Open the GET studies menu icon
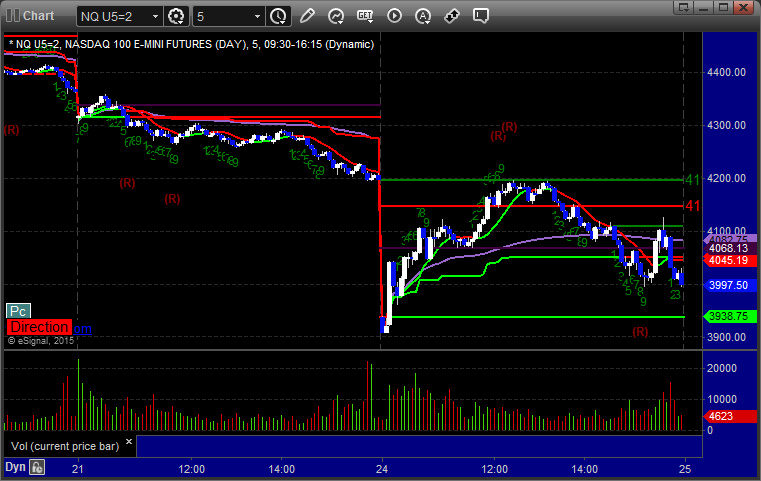Image resolution: width=761 pixels, height=481 pixels. coord(365,16)
